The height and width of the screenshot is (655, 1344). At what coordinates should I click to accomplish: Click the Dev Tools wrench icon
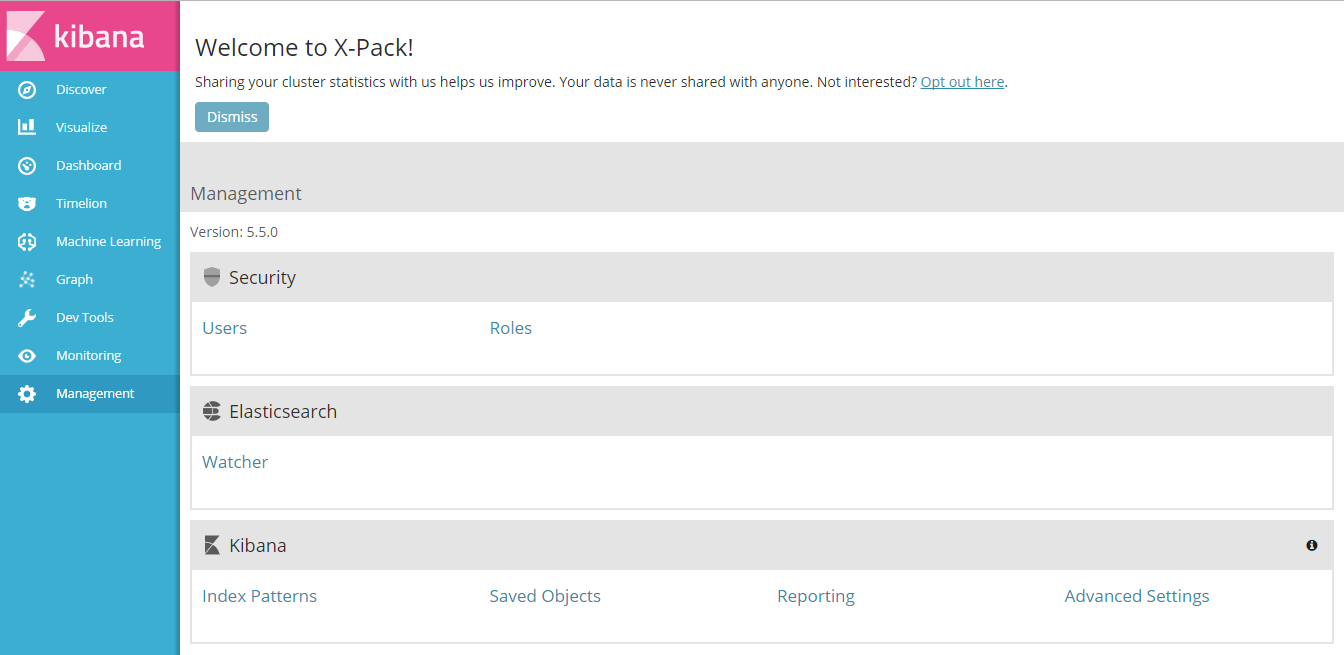[x=27, y=318]
